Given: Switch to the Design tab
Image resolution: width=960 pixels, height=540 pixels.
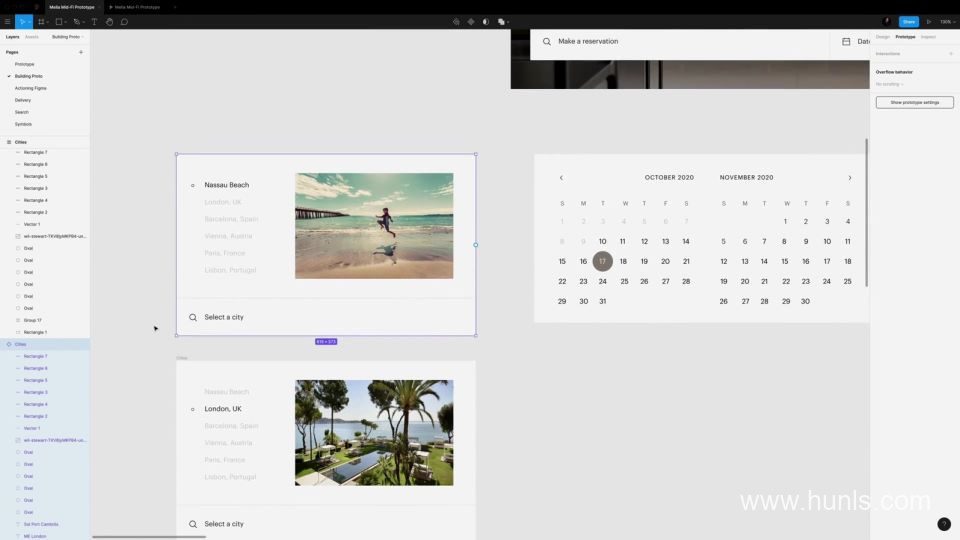Looking at the screenshot, I should [x=882, y=37].
